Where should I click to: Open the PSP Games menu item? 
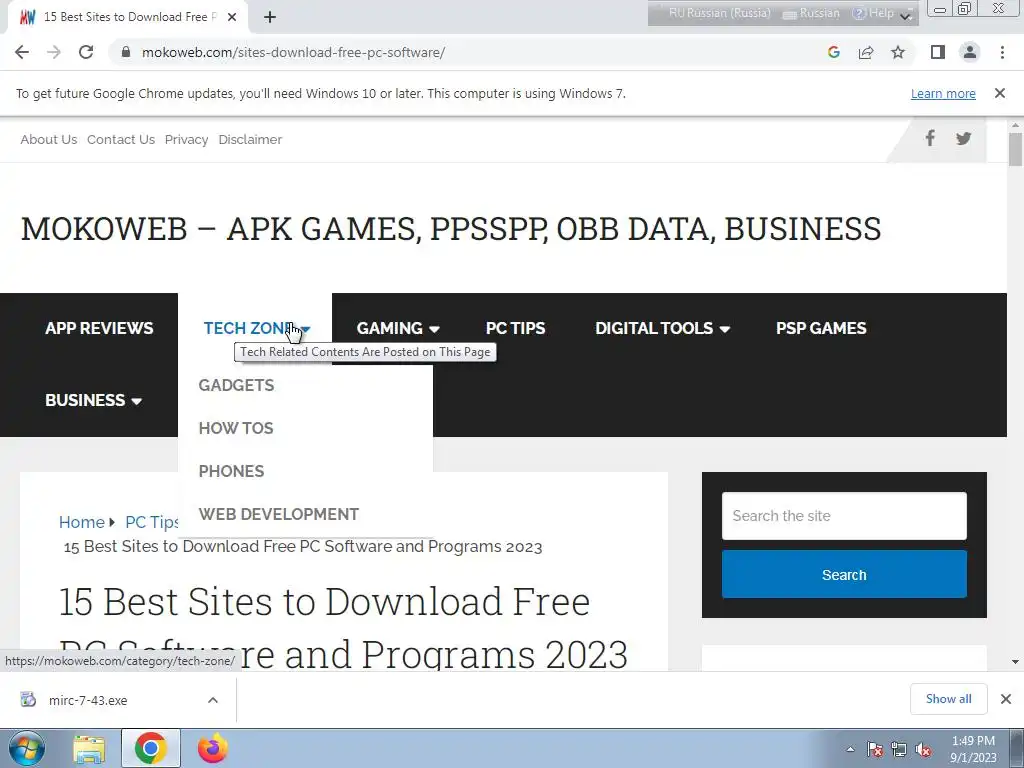(x=821, y=328)
